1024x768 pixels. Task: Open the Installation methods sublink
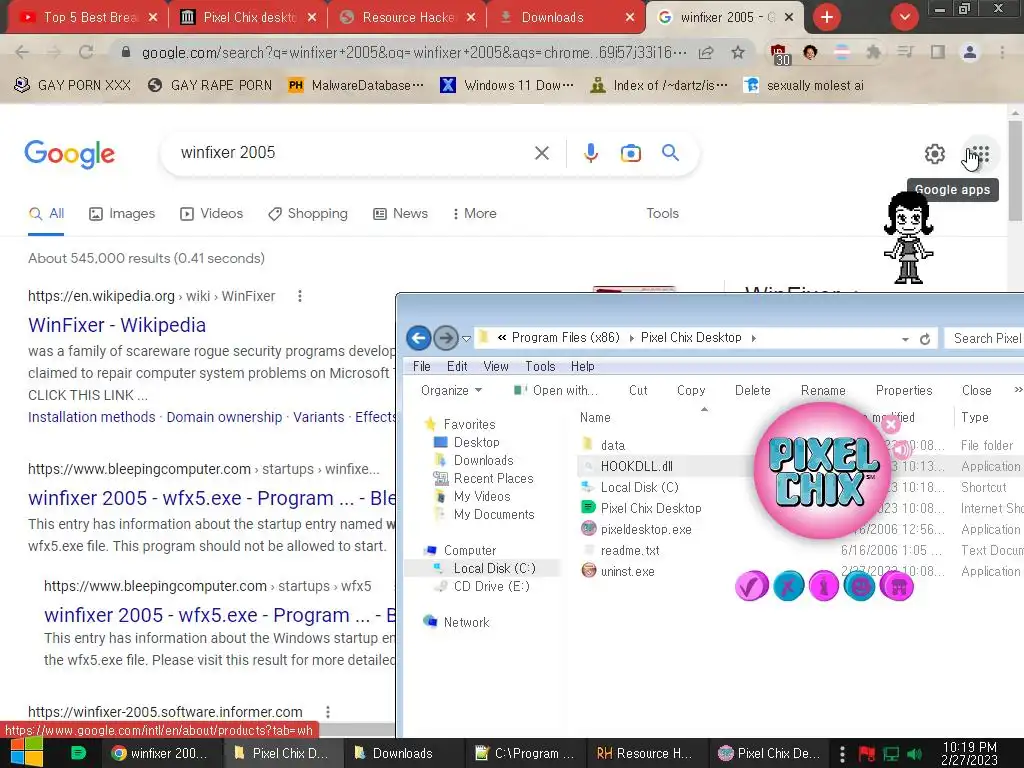(x=91, y=417)
